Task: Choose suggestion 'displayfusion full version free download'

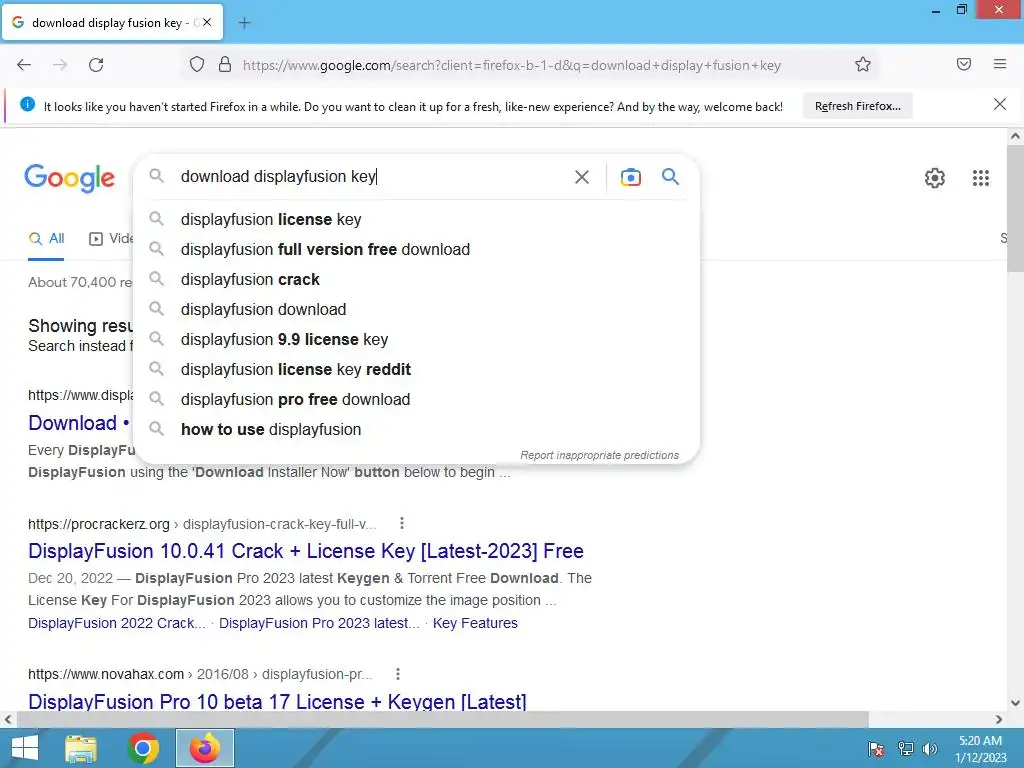Action: pos(416,249)
